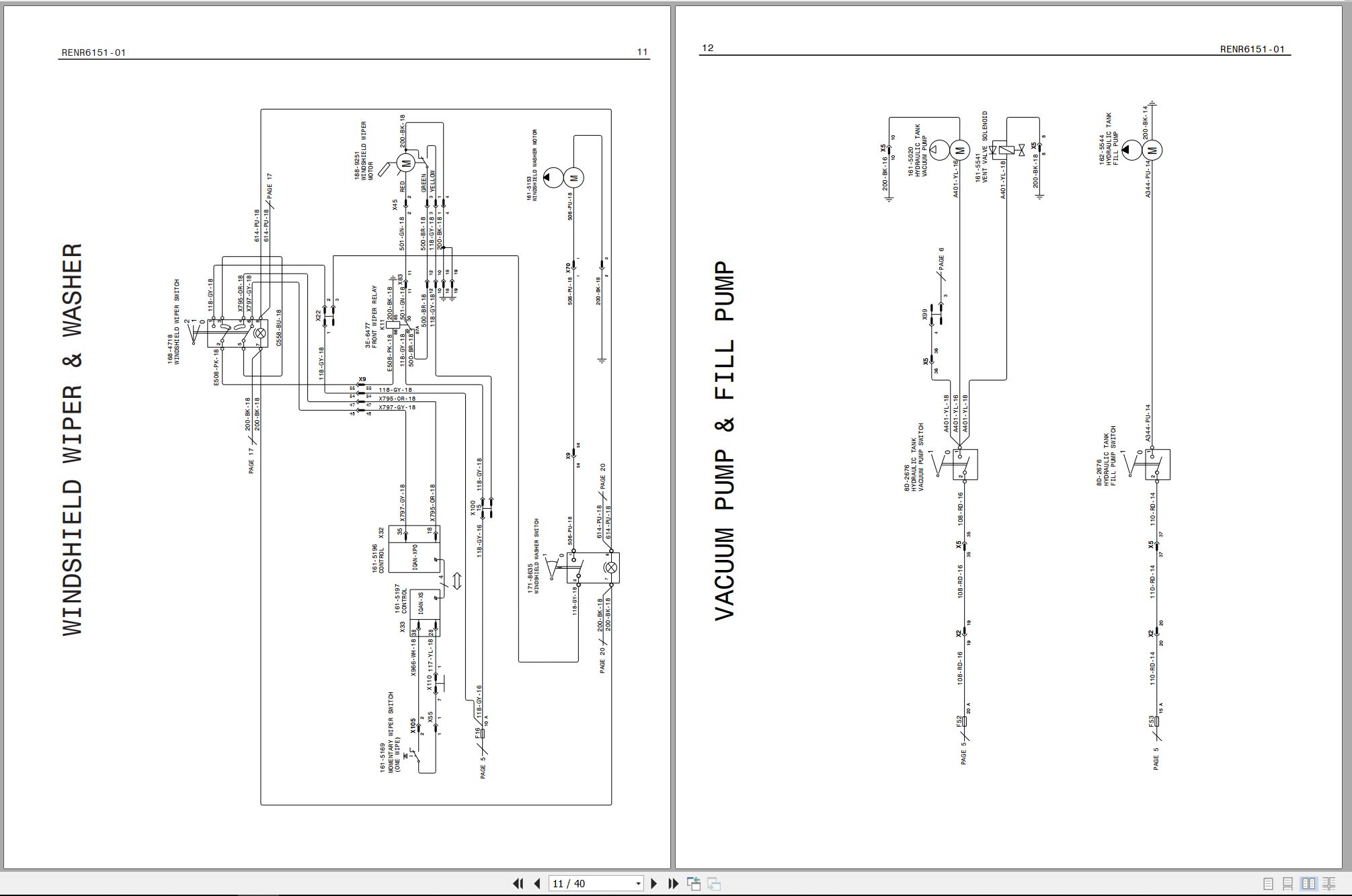Click the F53 fuse symbol
The height and width of the screenshot is (896, 1352).
(1157, 722)
